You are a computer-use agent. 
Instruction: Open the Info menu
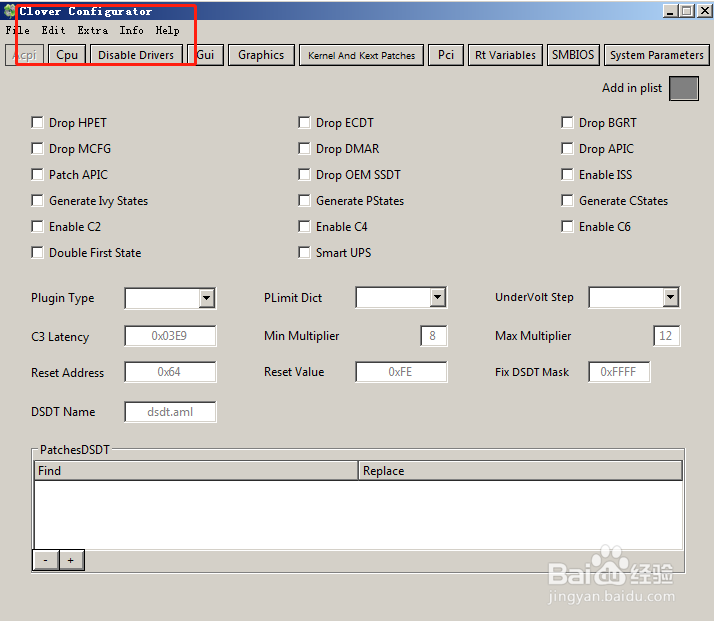[132, 31]
